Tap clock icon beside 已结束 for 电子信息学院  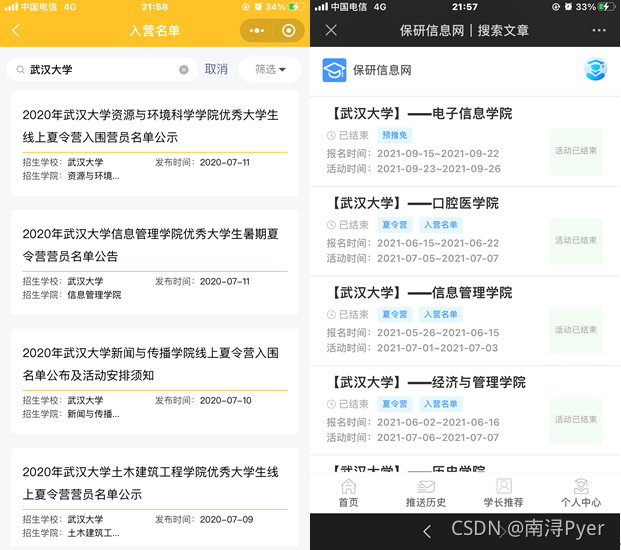click(331, 135)
